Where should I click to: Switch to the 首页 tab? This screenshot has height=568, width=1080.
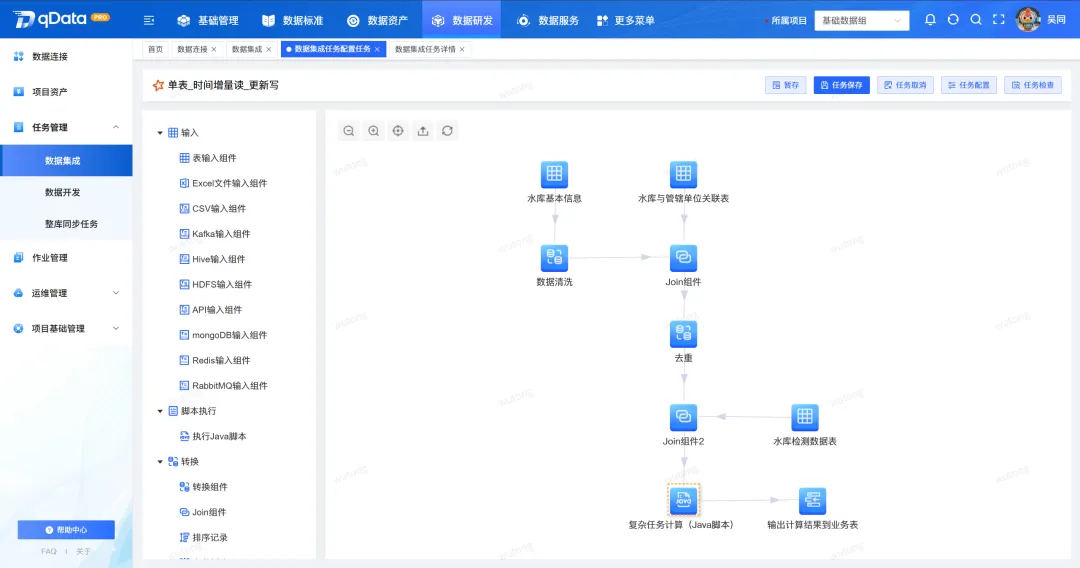click(156, 49)
